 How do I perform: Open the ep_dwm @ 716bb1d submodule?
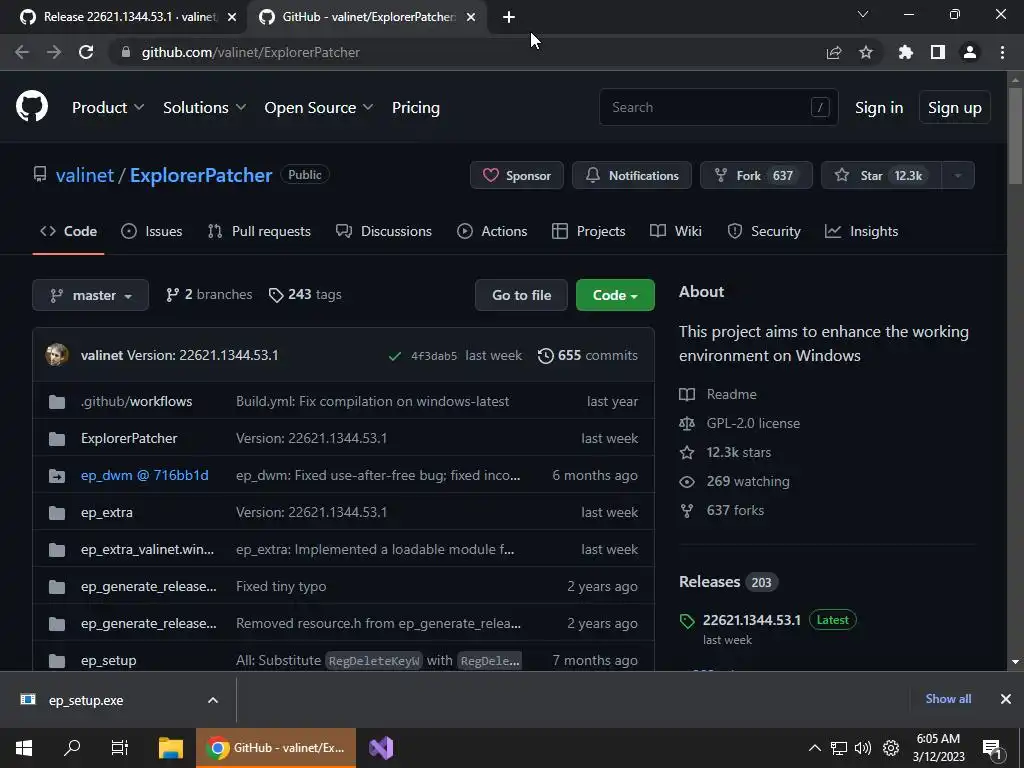coord(144,475)
